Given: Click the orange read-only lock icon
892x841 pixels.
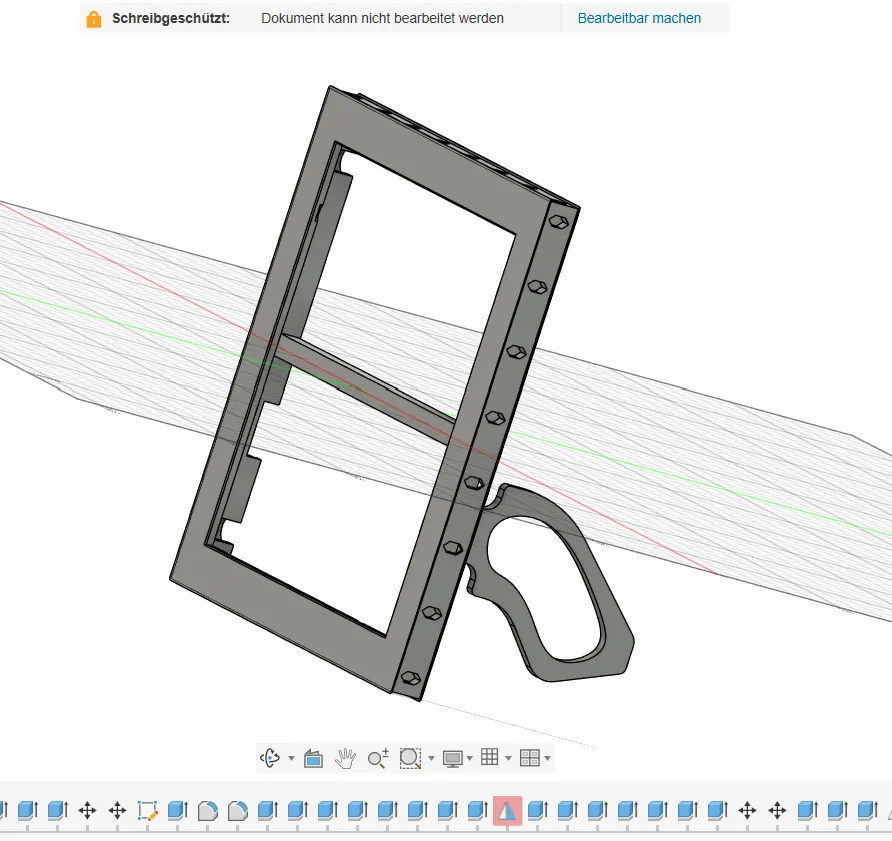Looking at the screenshot, I should coord(93,19).
